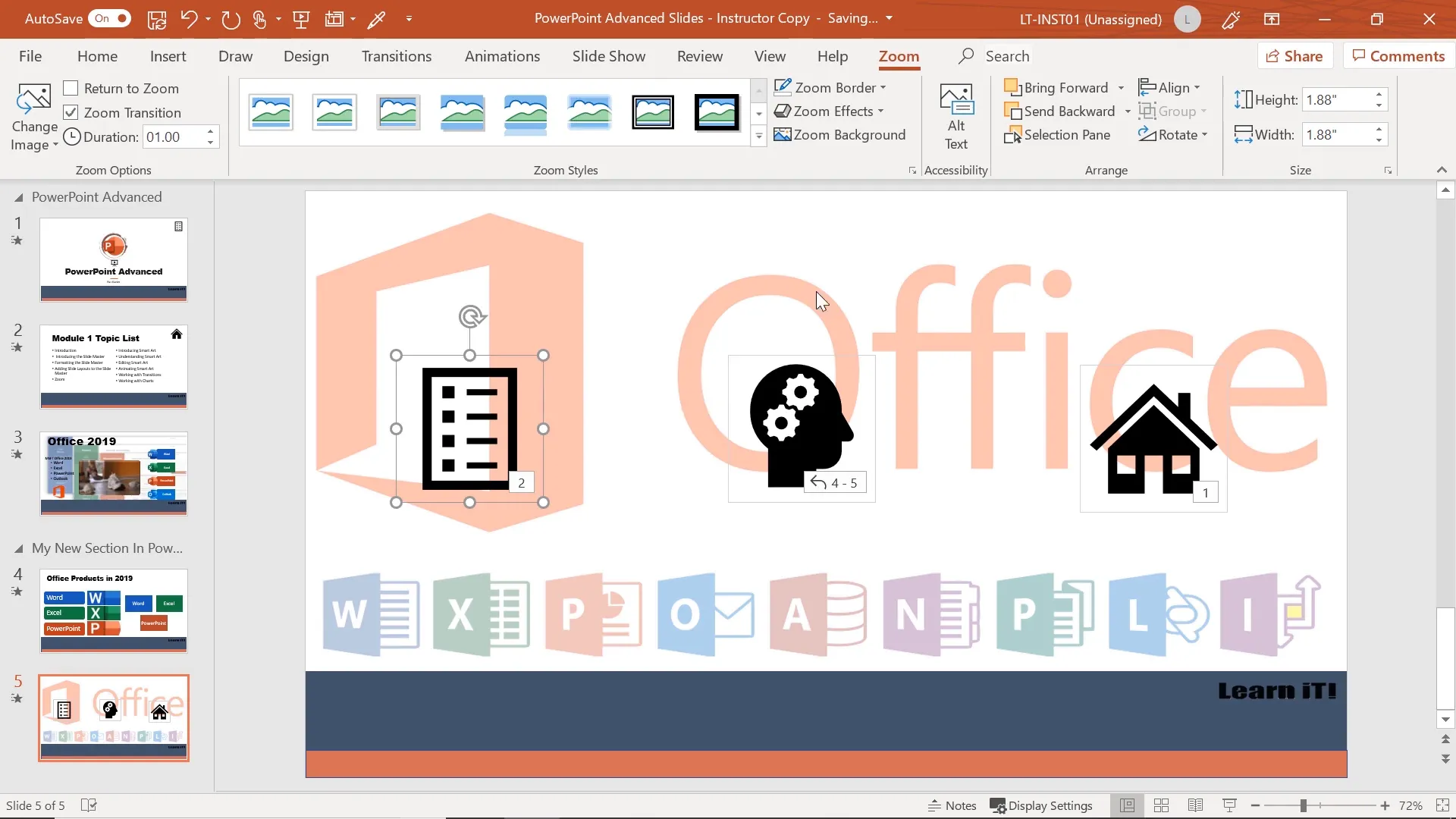Click the Width input field
The image size is (1456, 819).
click(1337, 135)
